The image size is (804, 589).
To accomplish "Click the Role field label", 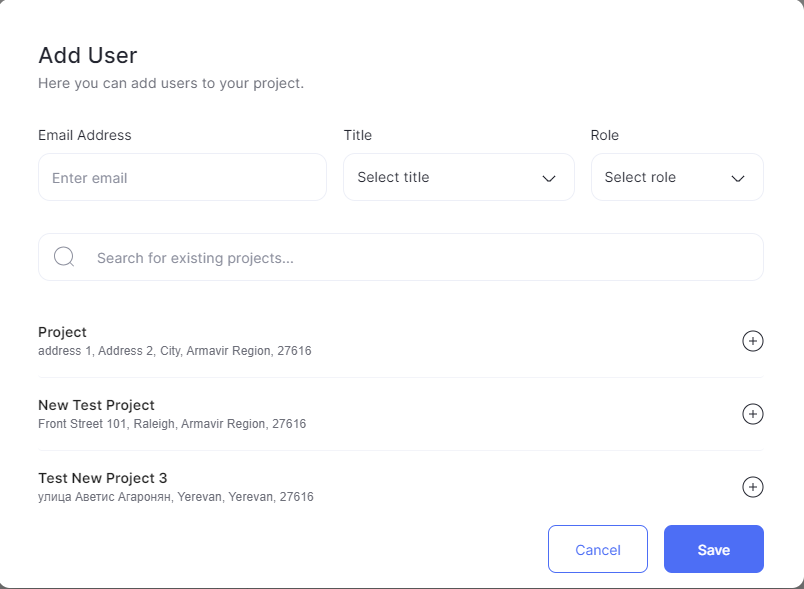I will coord(605,135).
